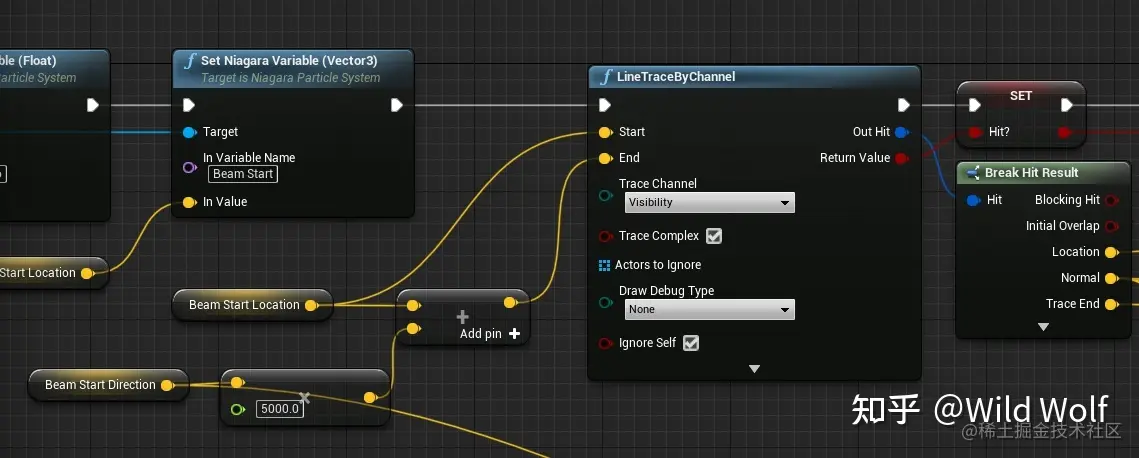Click the Beam Start Direction variable output pin
Image resolution: width=1139 pixels, height=458 pixels.
click(167, 385)
